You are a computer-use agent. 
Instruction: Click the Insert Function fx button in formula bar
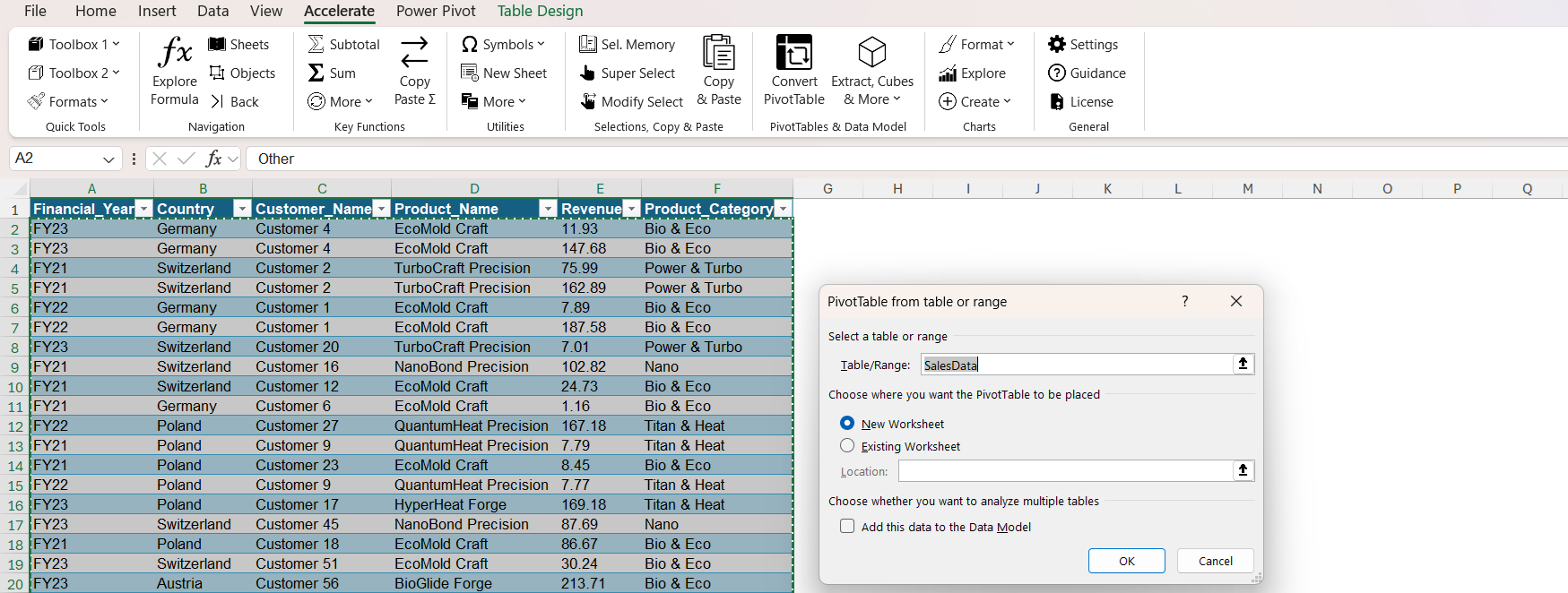(213, 159)
